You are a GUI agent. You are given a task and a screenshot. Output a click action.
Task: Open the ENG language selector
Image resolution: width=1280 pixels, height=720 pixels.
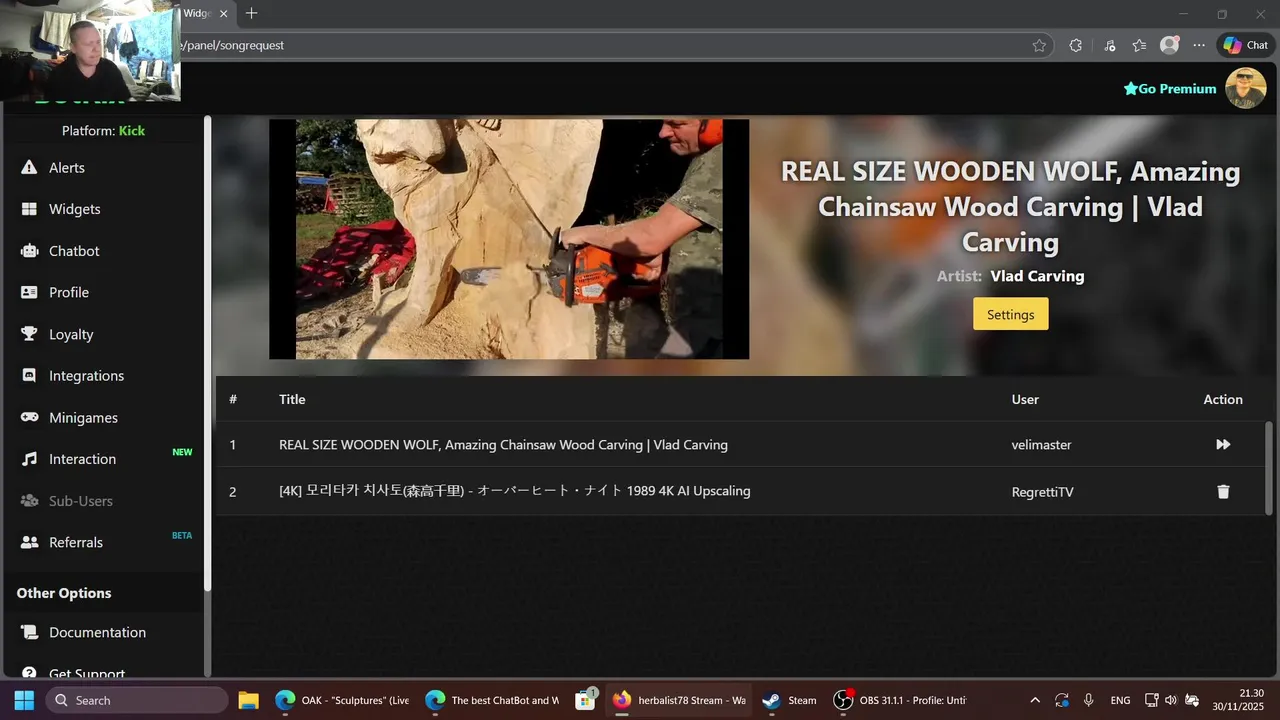(x=1120, y=700)
